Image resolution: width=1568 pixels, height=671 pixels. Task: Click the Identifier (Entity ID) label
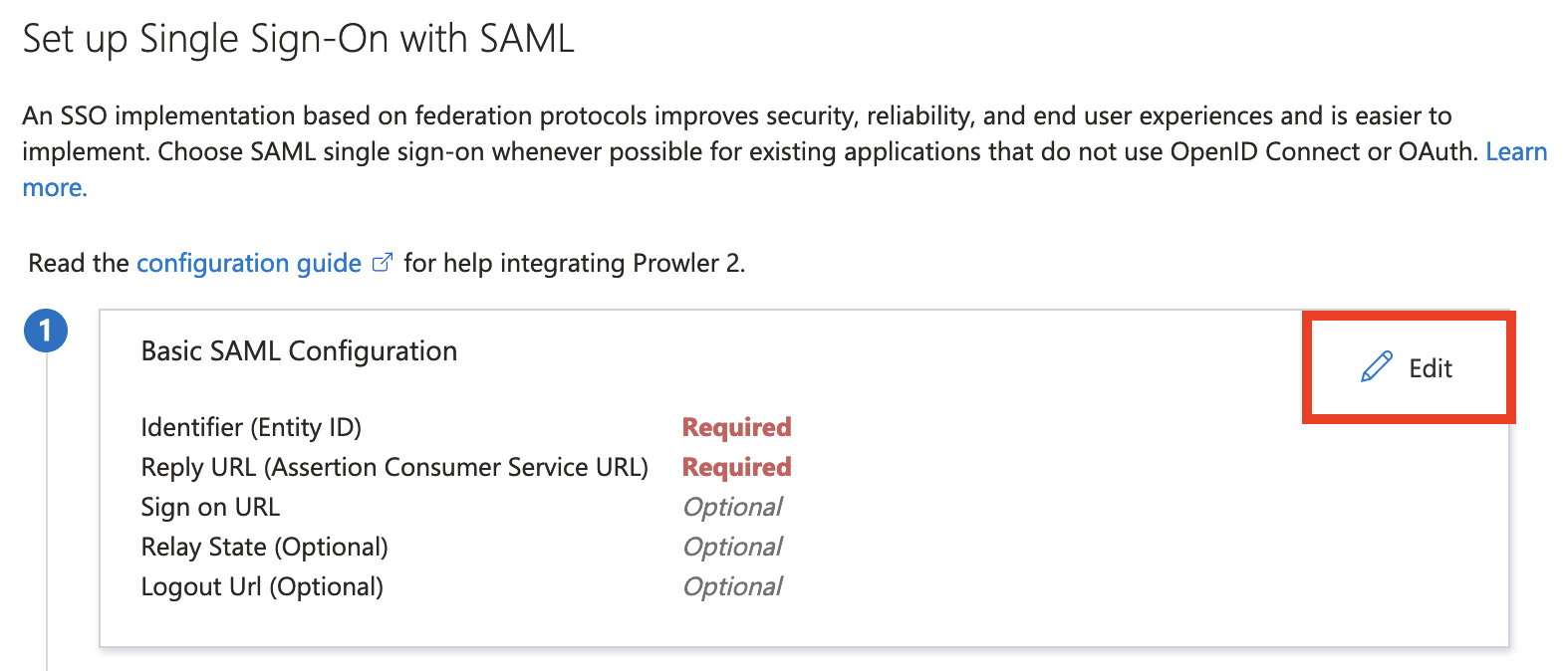251,427
